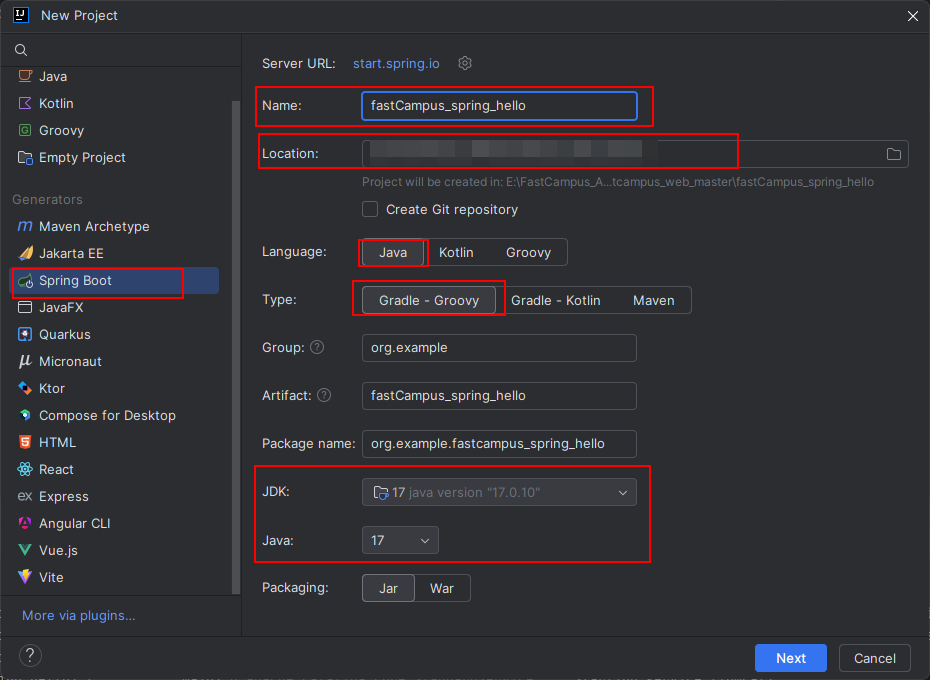930x680 pixels.
Task: Click the JavaFX window icon
Action: (25, 307)
